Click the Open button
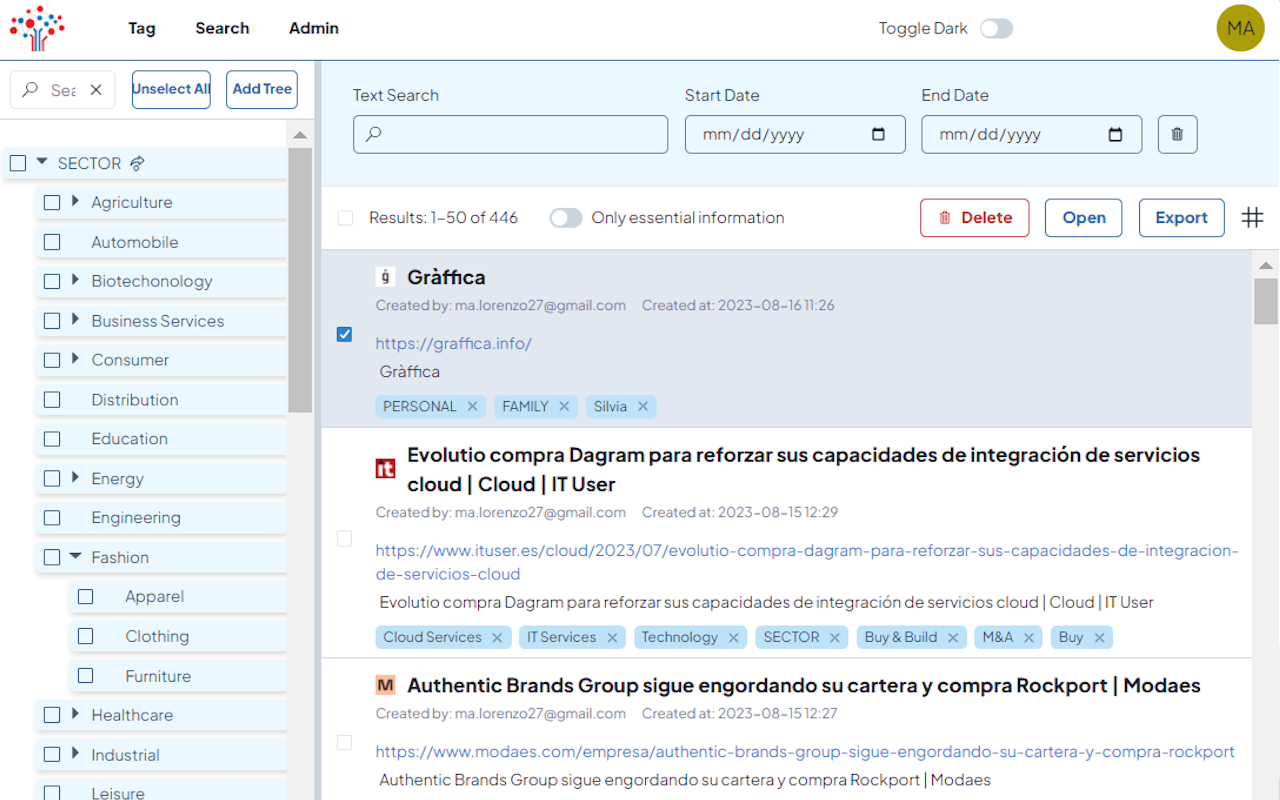1280x800 pixels. point(1084,218)
